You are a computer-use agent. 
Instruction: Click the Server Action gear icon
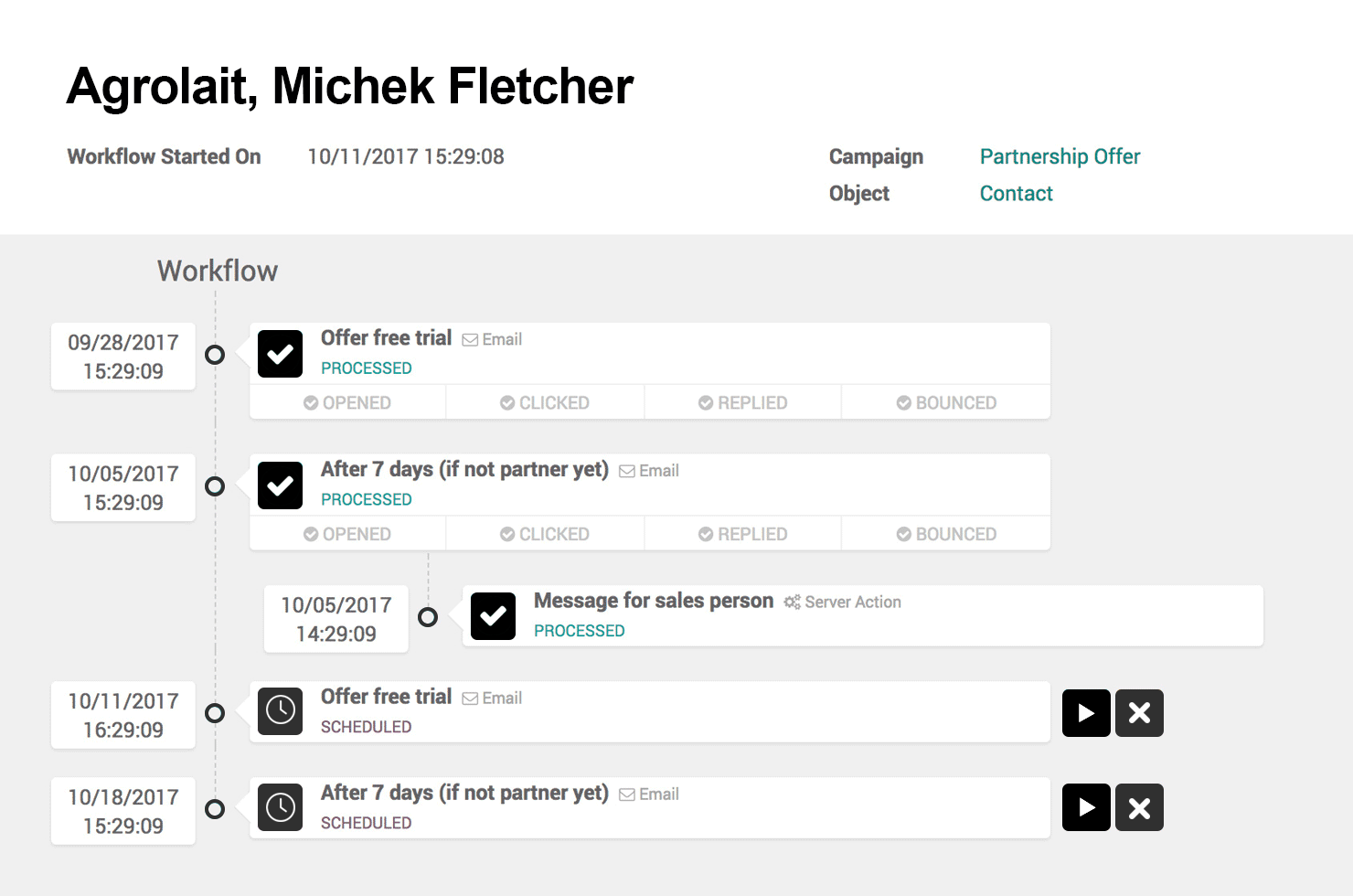(792, 602)
